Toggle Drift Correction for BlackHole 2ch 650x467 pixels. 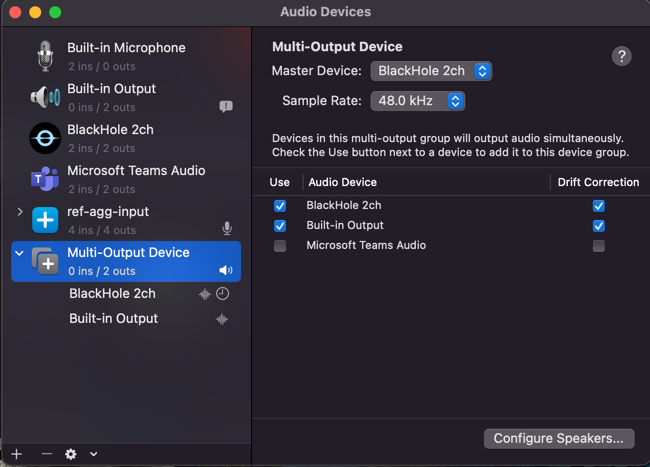click(x=598, y=206)
